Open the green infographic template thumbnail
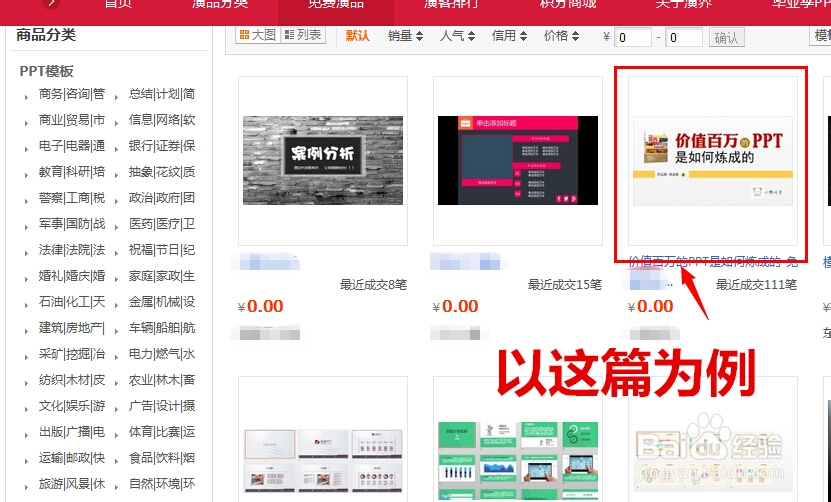Image resolution: width=831 pixels, height=502 pixels. [x=518, y=459]
